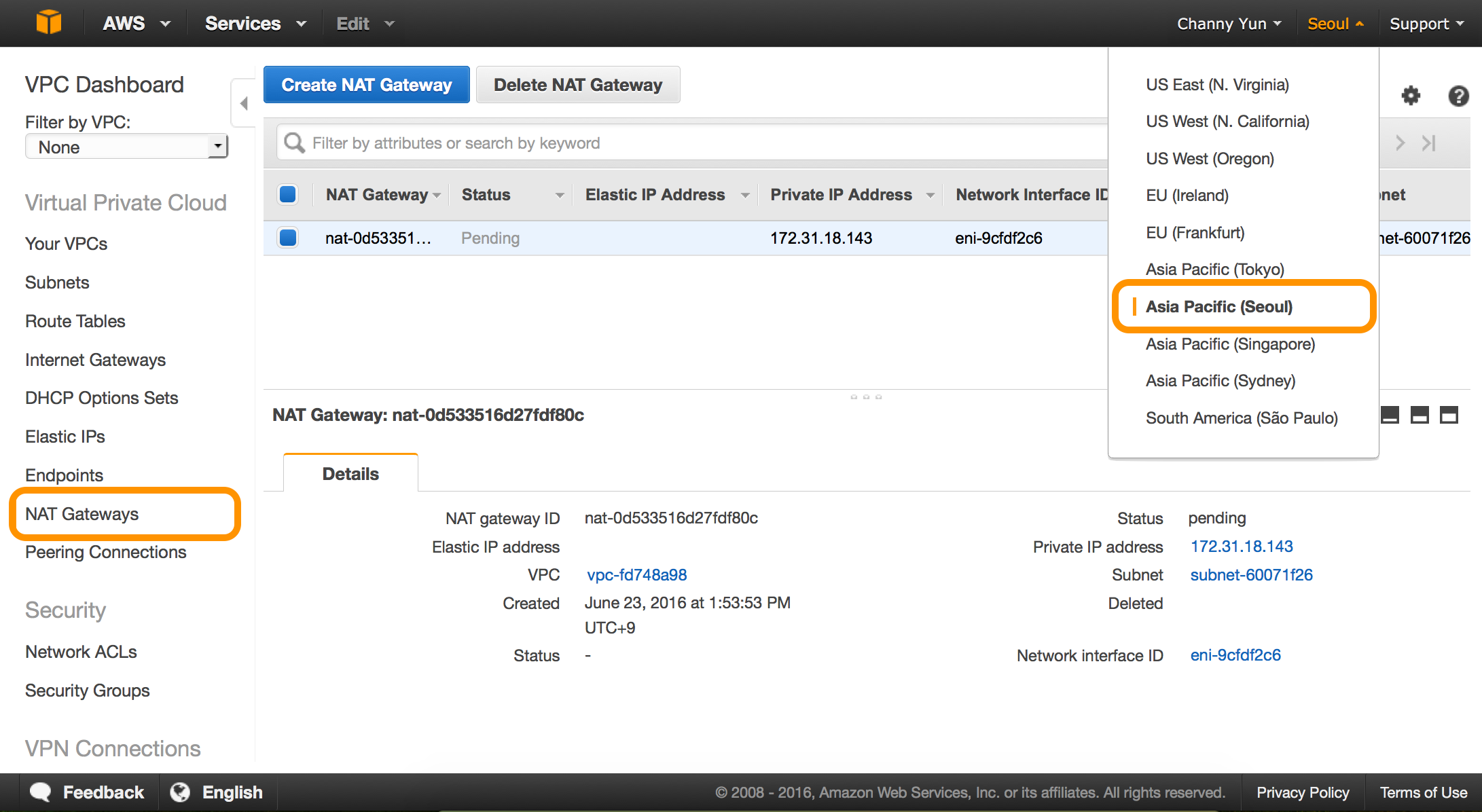Open the vpc-fd748a98 link
The width and height of the screenshot is (1482, 812).
636,575
